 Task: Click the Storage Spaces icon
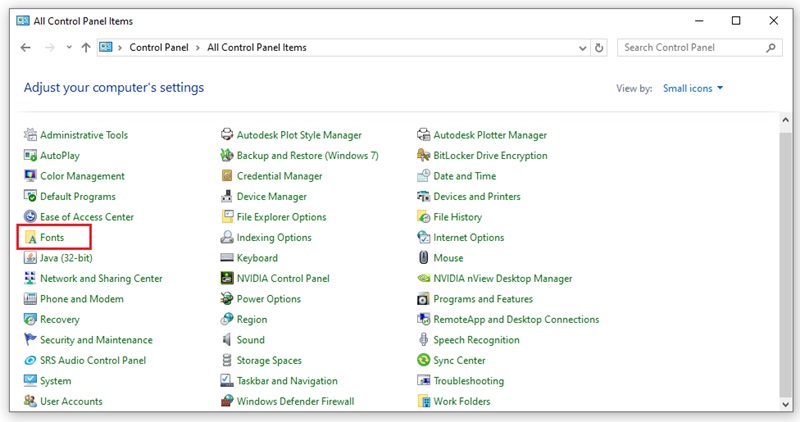pyautogui.click(x=227, y=360)
